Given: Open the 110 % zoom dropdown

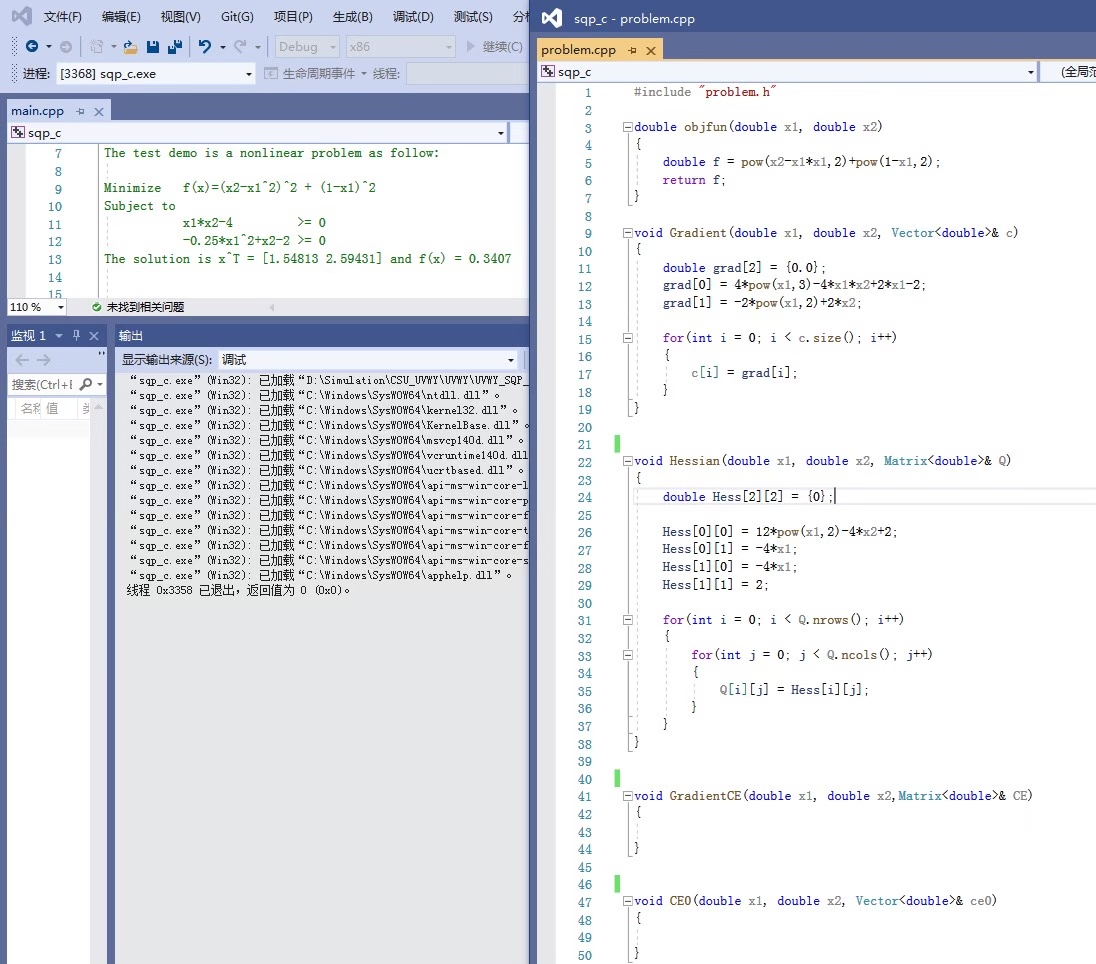Looking at the screenshot, I should click(61, 307).
